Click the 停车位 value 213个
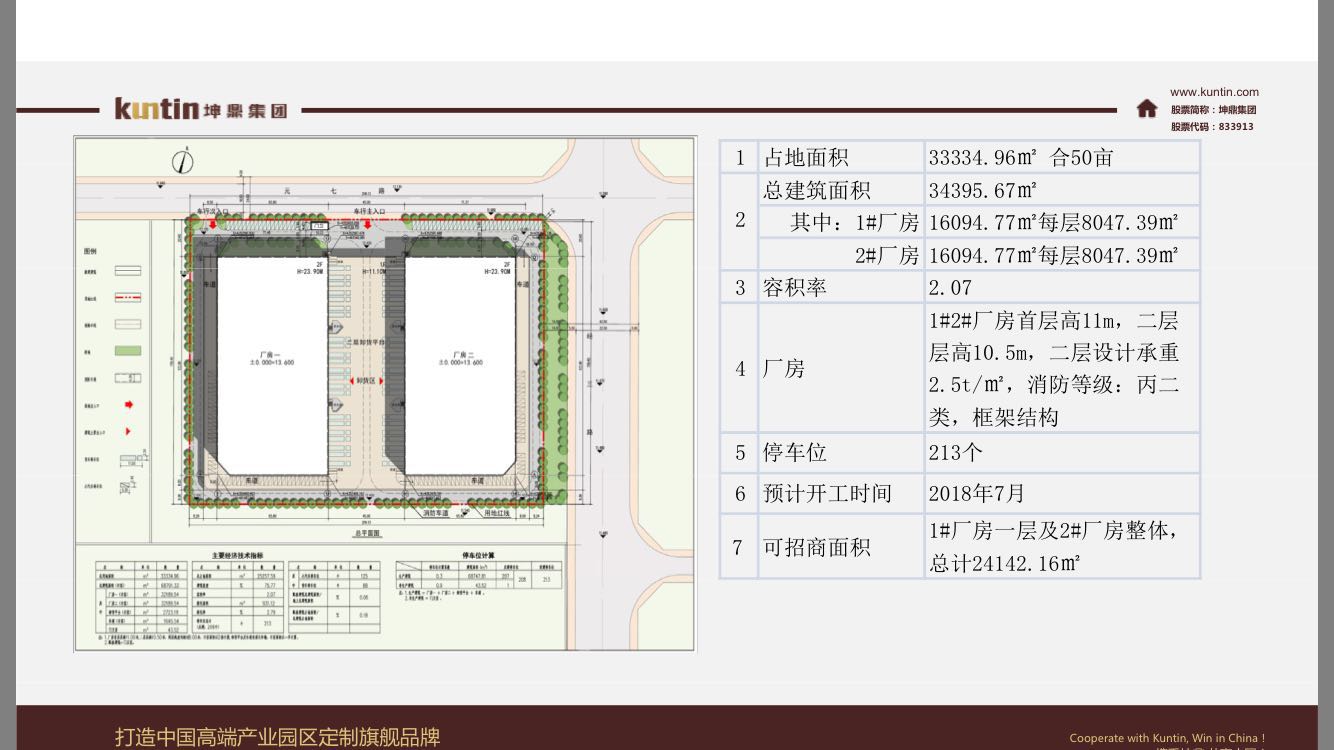Image resolution: width=1334 pixels, height=750 pixels. pos(955,453)
